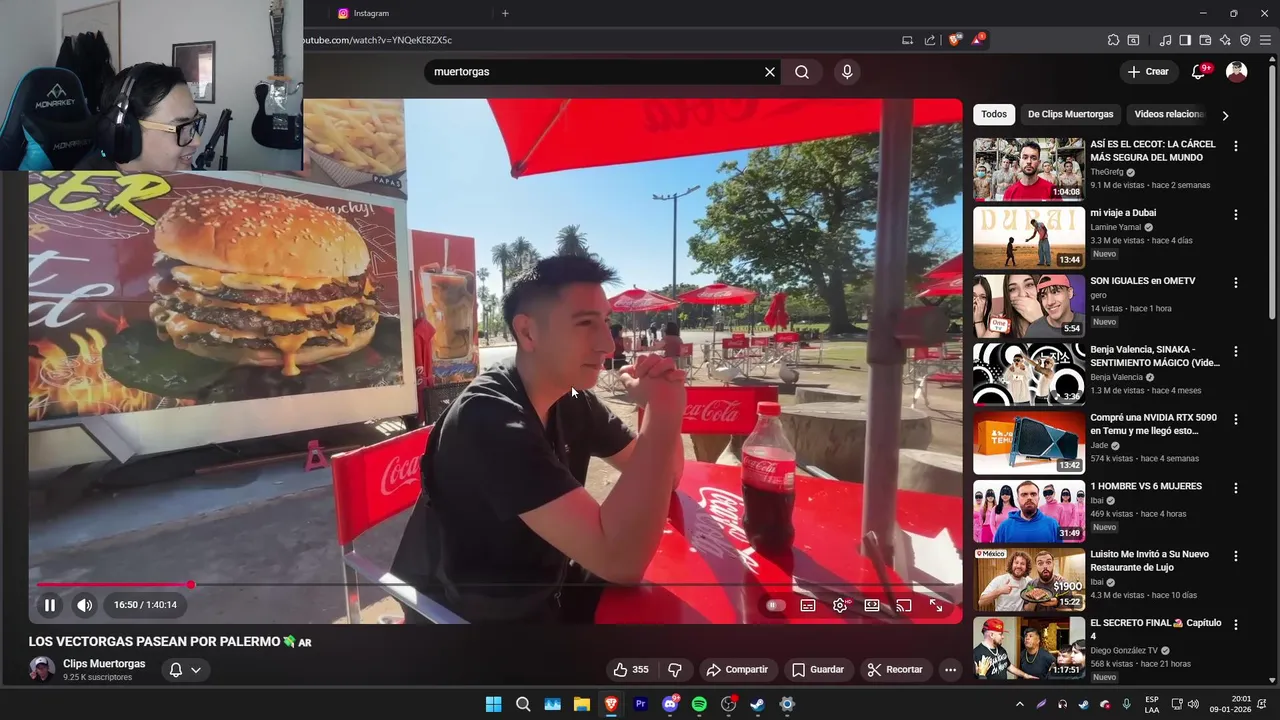This screenshot has width=1280, height=720.
Task: Open the browser extensions puzzle icon
Action: point(1113,40)
